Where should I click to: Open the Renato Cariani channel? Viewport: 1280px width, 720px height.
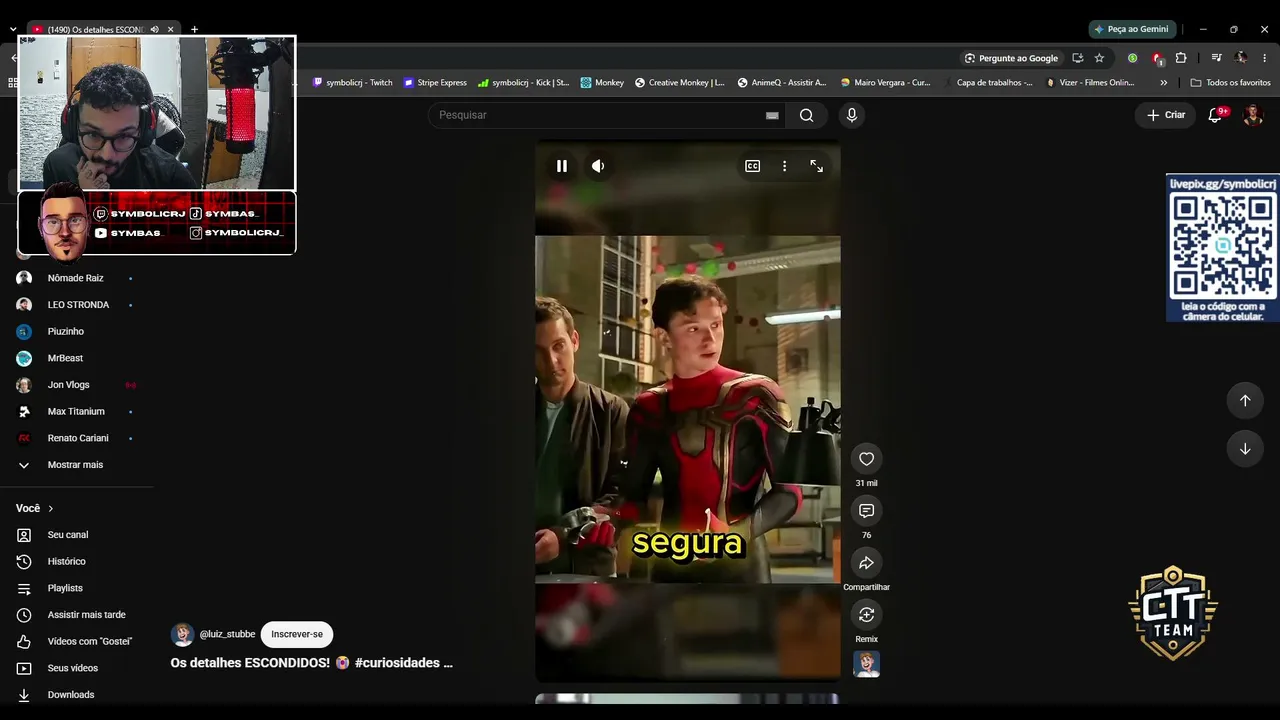coord(76,438)
